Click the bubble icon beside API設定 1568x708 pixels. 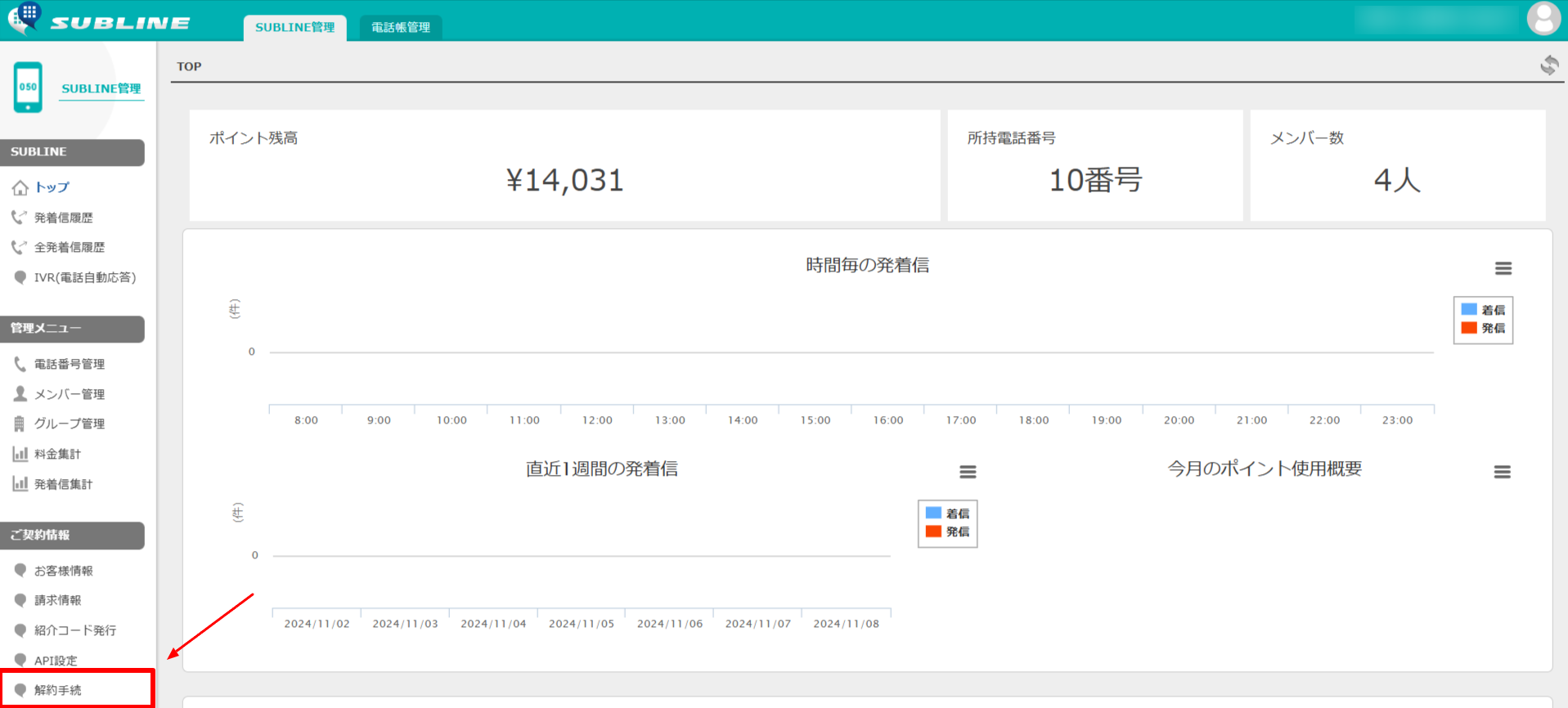(x=20, y=660)
